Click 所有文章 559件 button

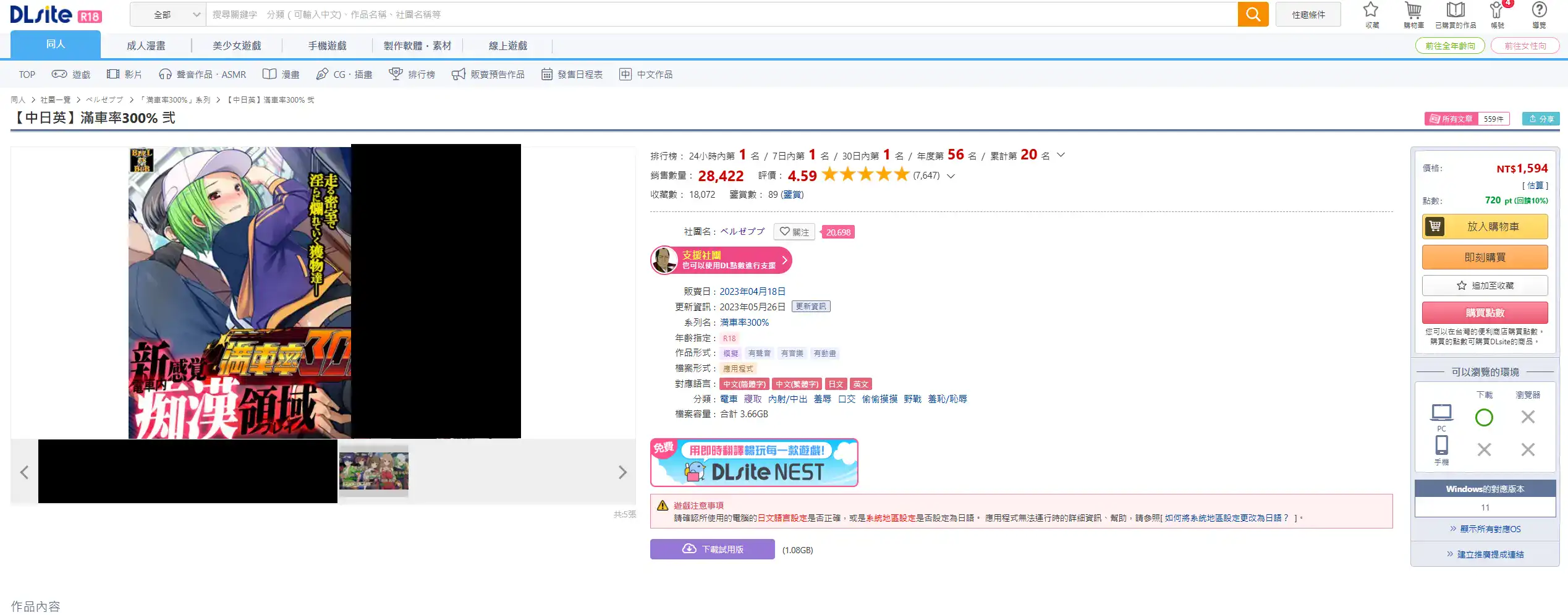pyautogui.click(x=1467, y=119)
